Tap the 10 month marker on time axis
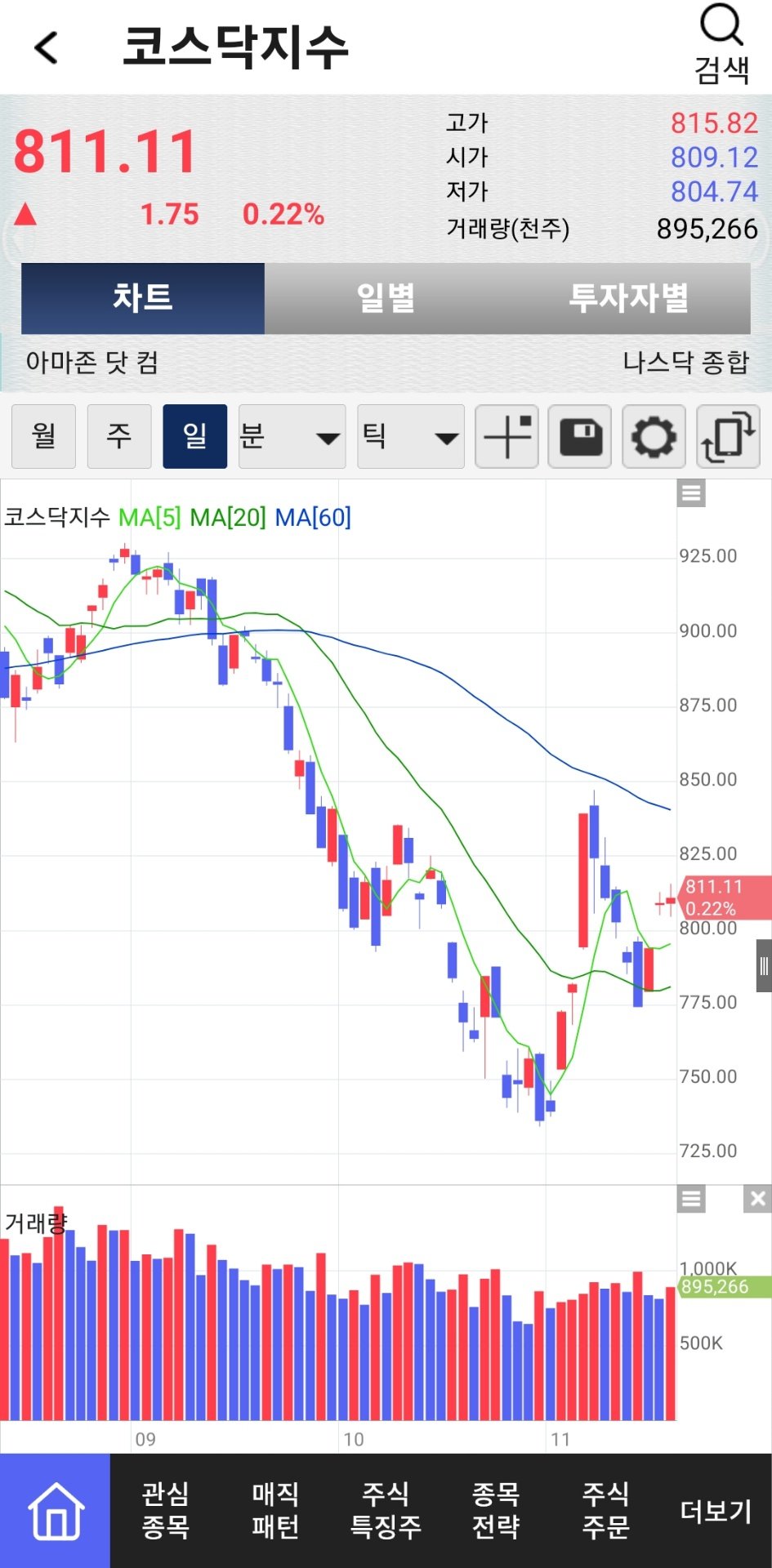 coord(354,1439)
